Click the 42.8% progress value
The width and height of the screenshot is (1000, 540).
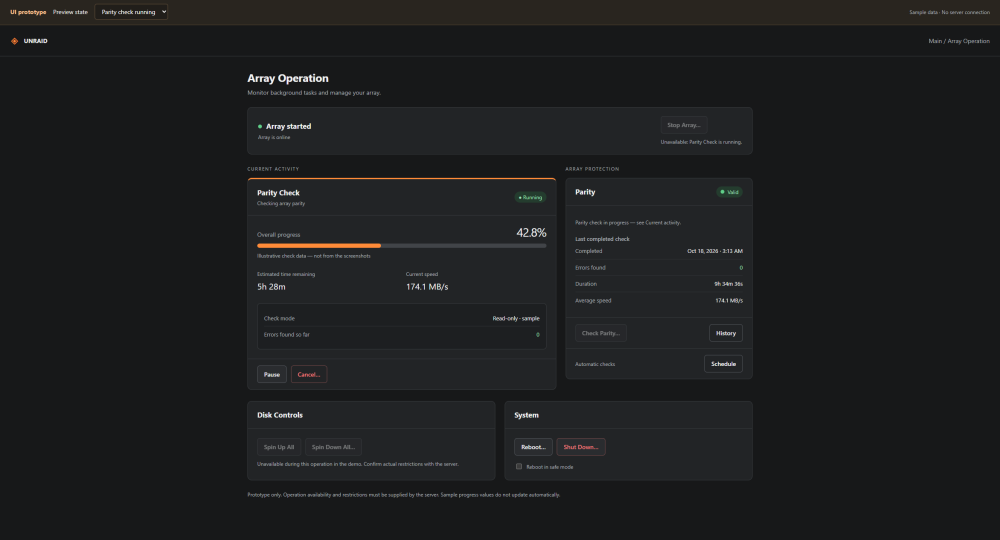click(x=531, y=233)
